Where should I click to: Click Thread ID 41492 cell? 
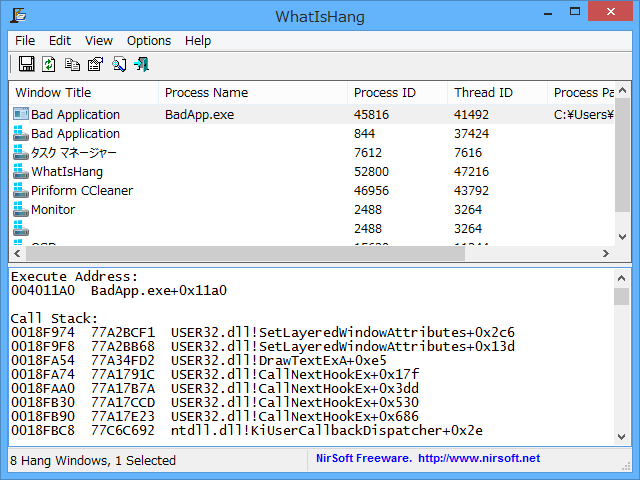point(471,114)
